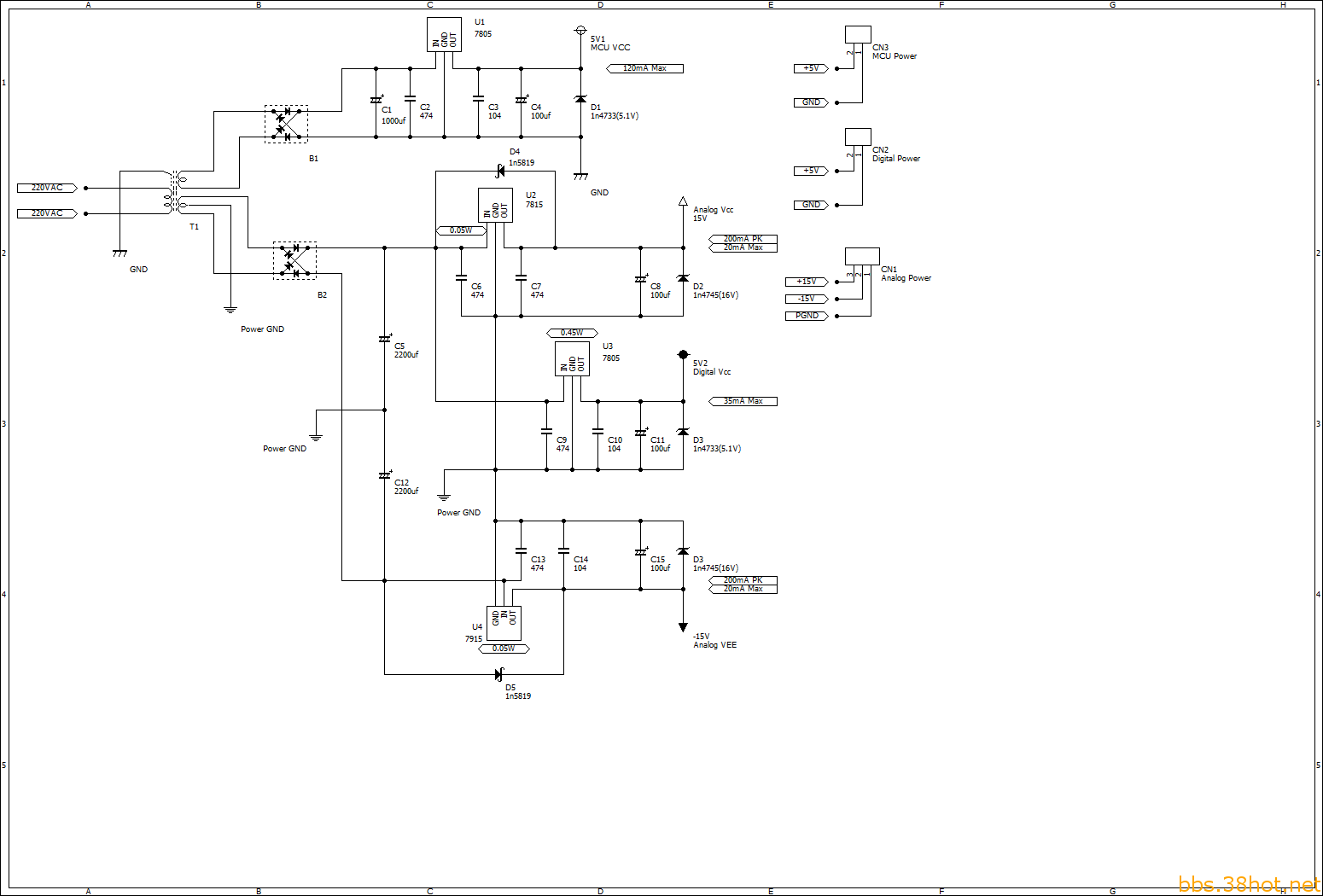Select the "0.45W" power note tag
Screen dimensions: 1323x896
tap(572, 333)
